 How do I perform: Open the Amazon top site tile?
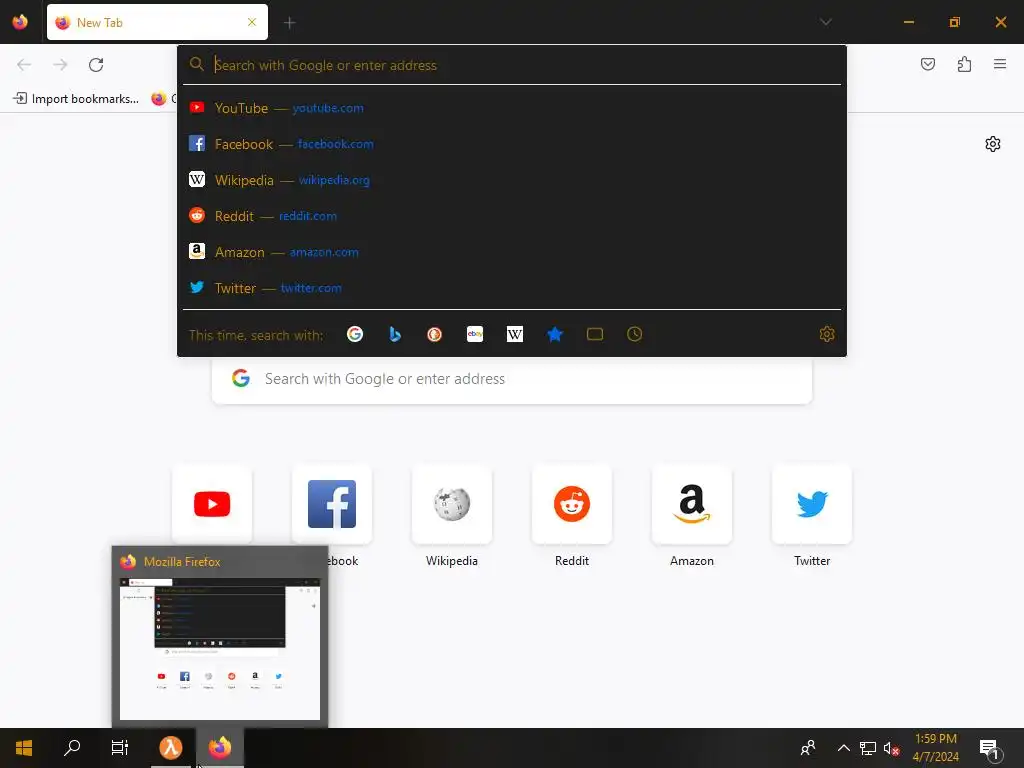692,504
